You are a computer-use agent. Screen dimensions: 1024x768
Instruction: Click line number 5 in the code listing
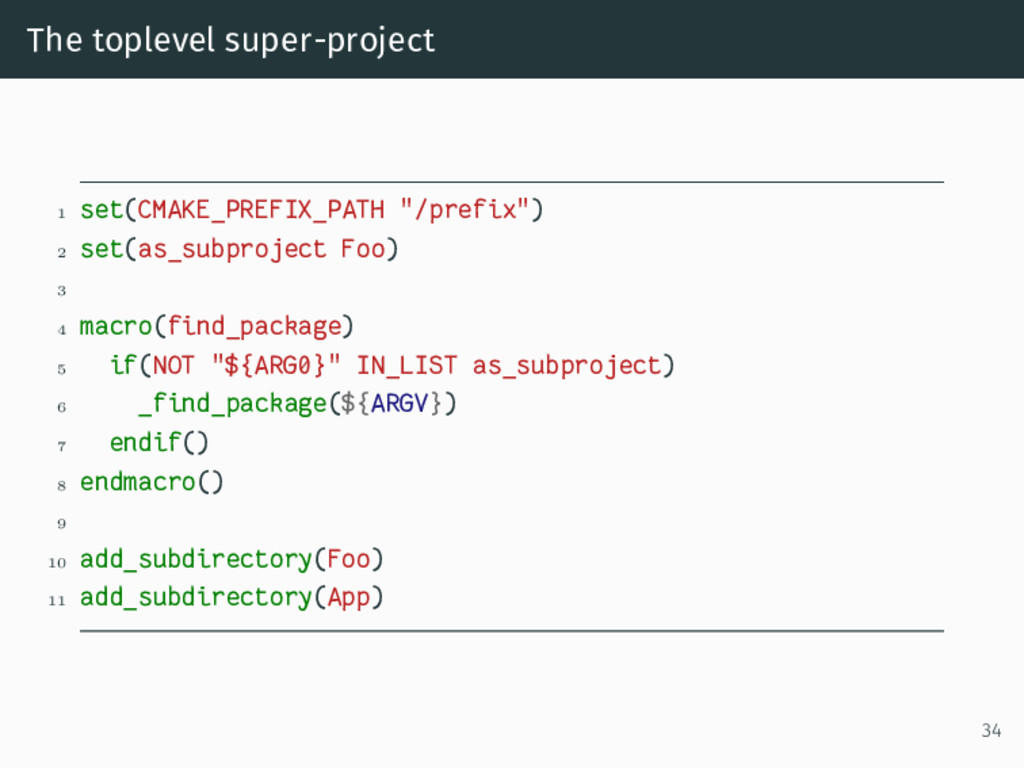click(61, 369)
